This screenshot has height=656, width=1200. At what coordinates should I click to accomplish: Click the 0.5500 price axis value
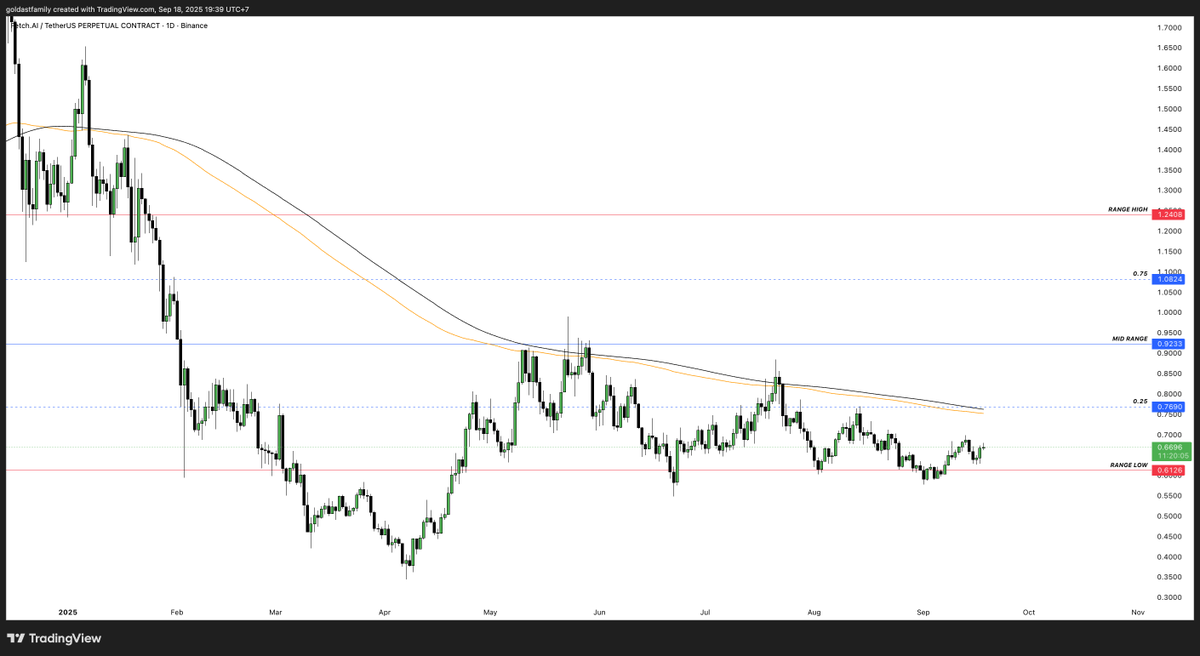[x=1170, y=496]
